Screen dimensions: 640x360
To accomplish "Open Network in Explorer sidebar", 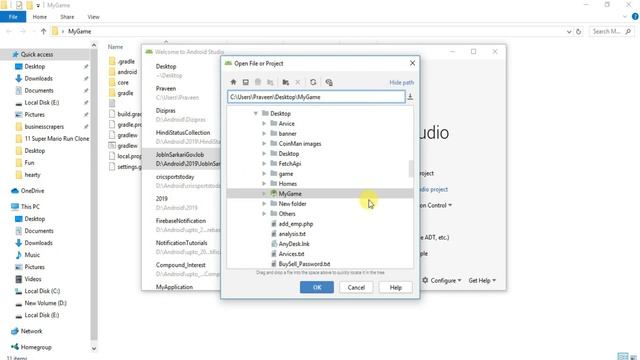I will [x=31, y=331].
